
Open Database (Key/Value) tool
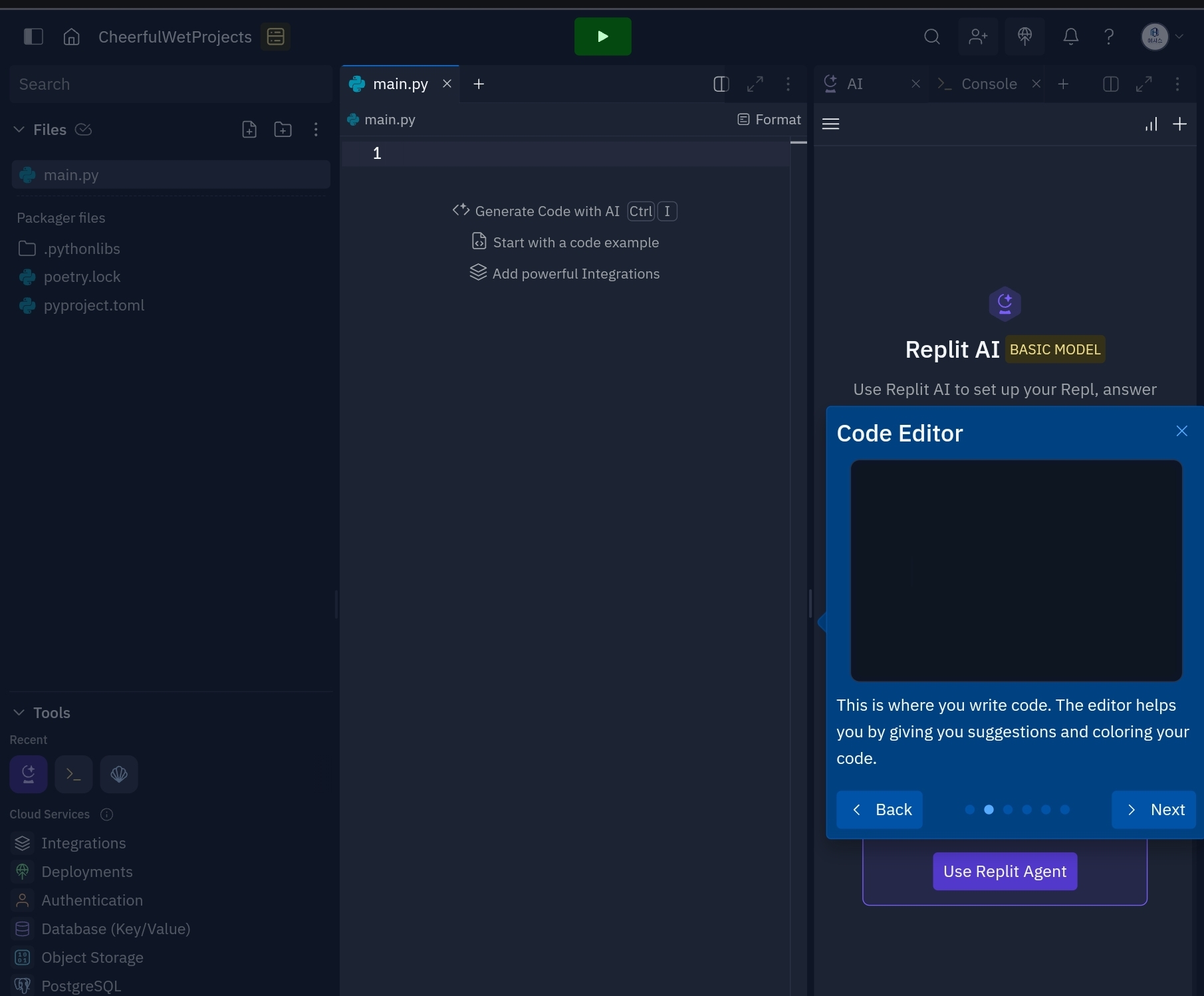102,929
